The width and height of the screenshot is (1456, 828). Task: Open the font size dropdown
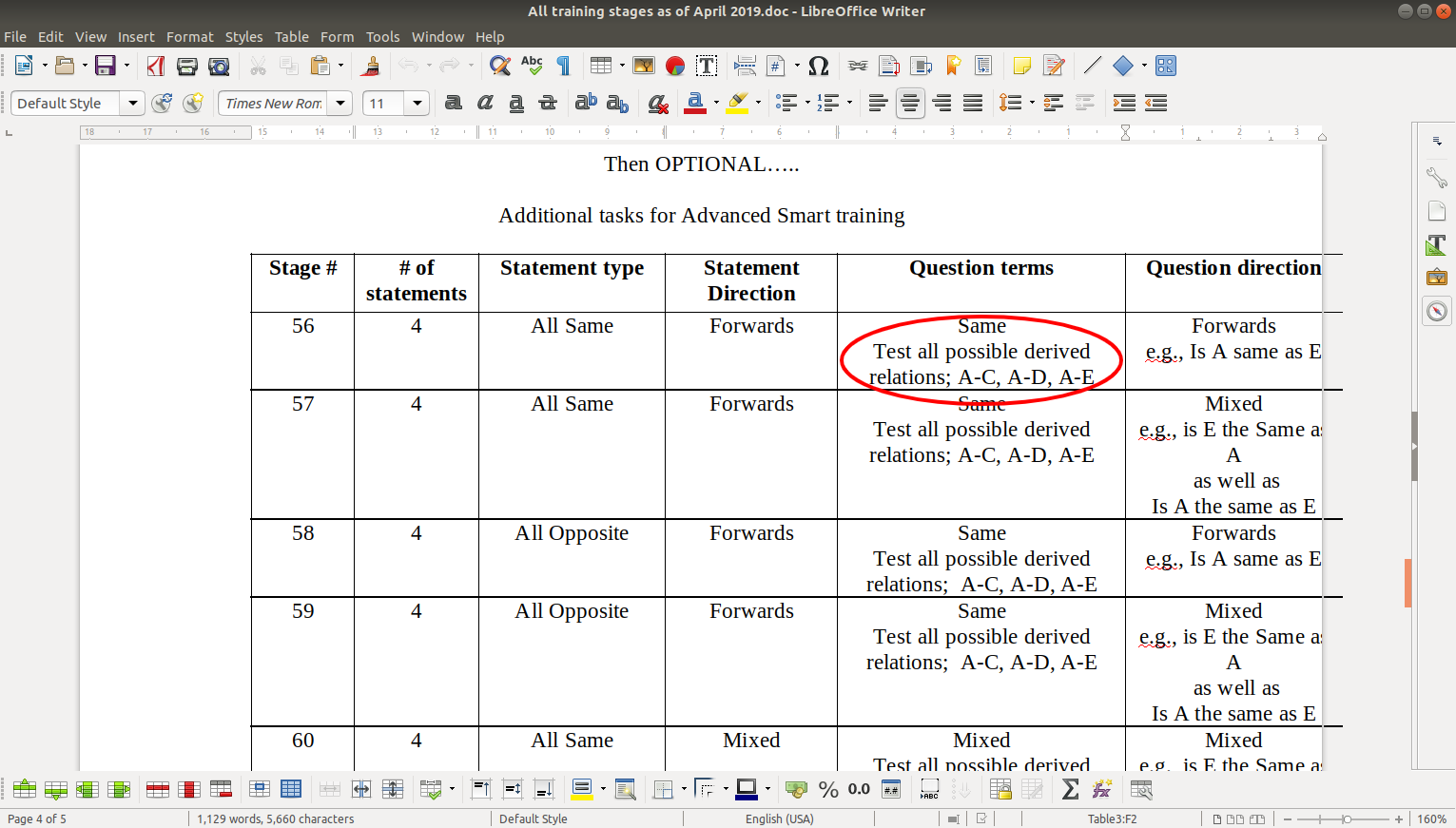coord(417,103)
